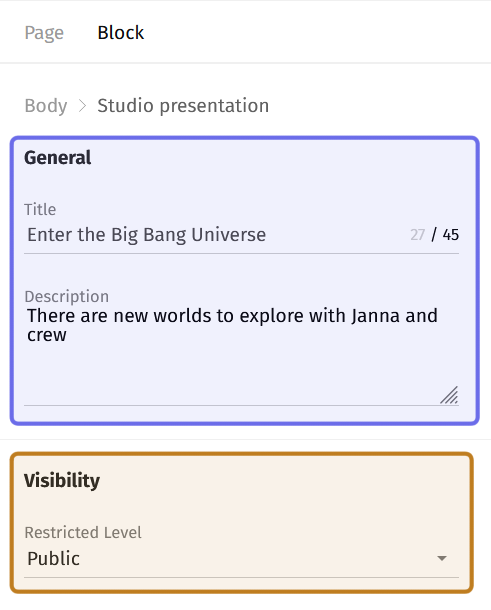Click into the Description text area
The width and height of the screenshot is (491, 610).
pyautogui.click(x=241, y=355)
